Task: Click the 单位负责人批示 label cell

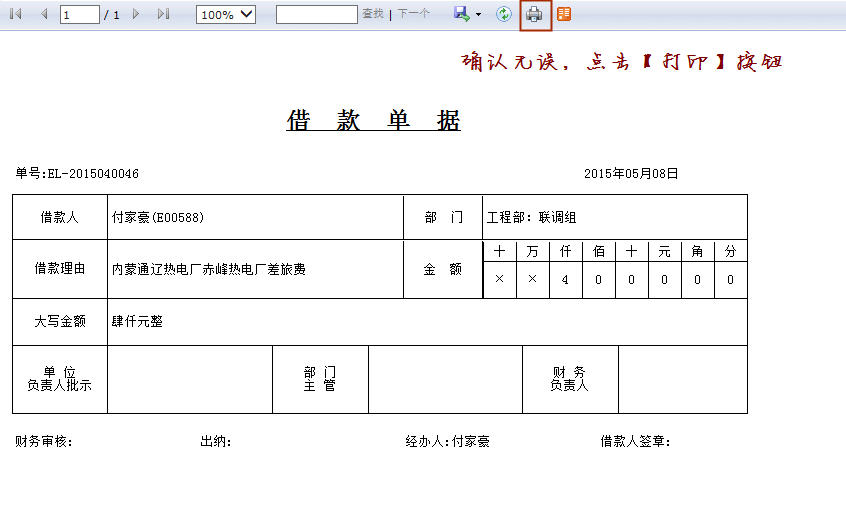Action: [x=60, y=379]
